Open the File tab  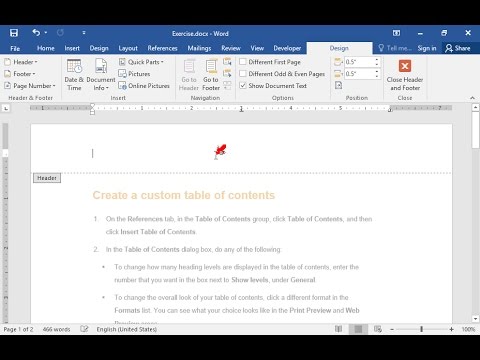[15, 48]
